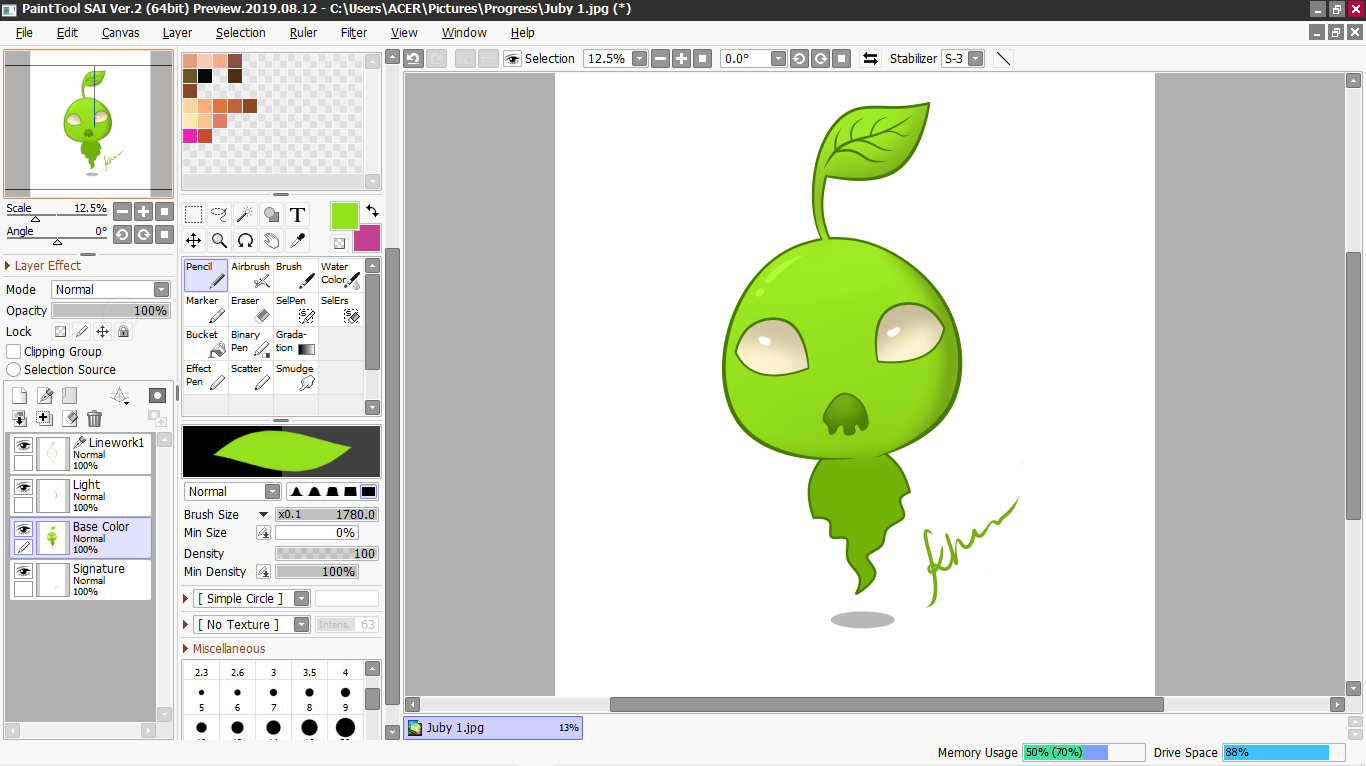Select the Binary Pen tool
Image resolution: width=1366 pixels, height=766 pixels.
coord(251,343)
